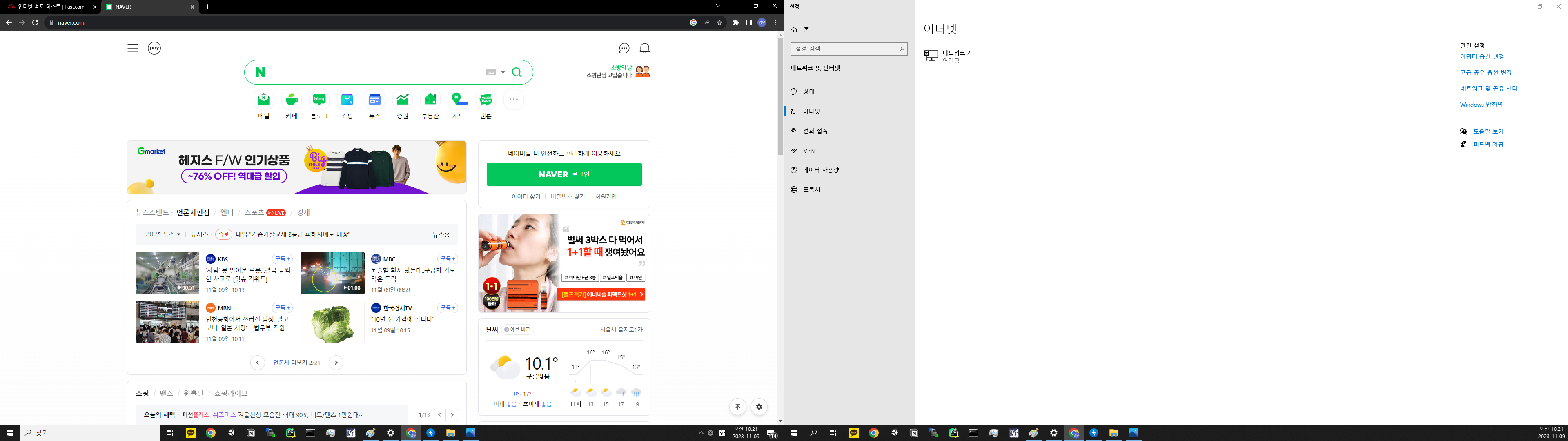Open the Naver Talk chat icon
Screen dimensions: 1568x441
click(x=624, y=48)
